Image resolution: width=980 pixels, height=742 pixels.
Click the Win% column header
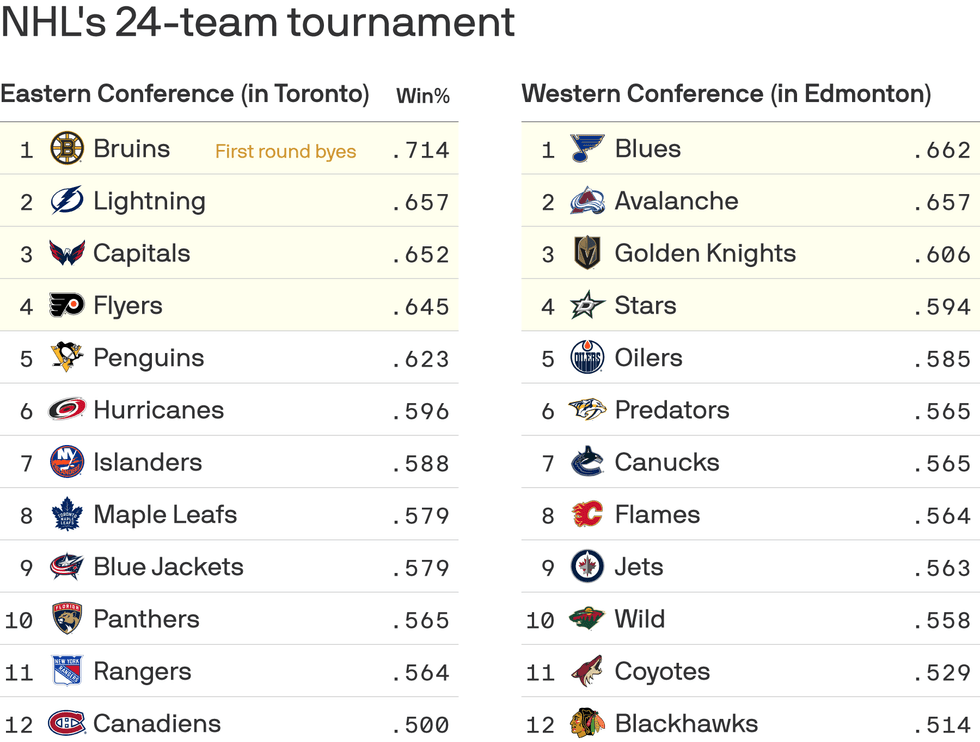click(423, 96)
